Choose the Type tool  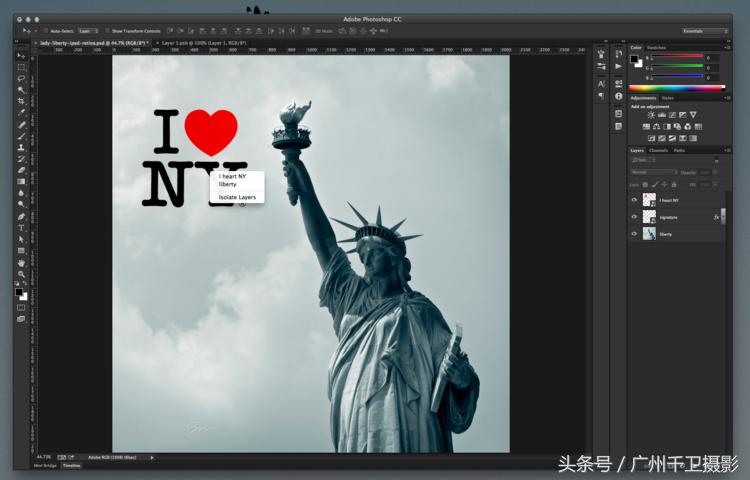[x=21, y=228]
